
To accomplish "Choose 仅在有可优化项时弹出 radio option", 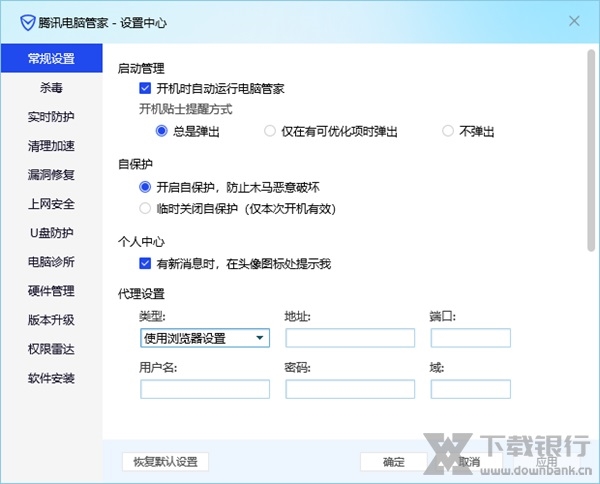I will click(270, 131).
